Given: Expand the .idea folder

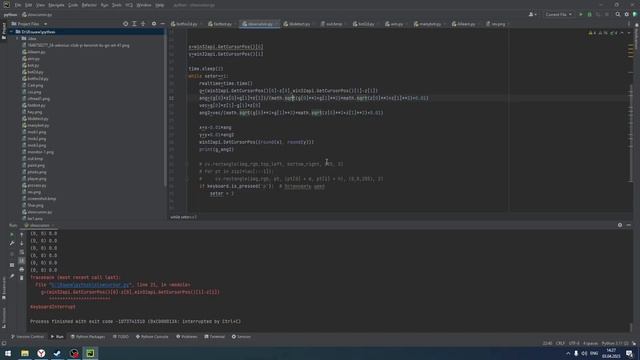Looking at the screenshot, I should click(18, 38).
